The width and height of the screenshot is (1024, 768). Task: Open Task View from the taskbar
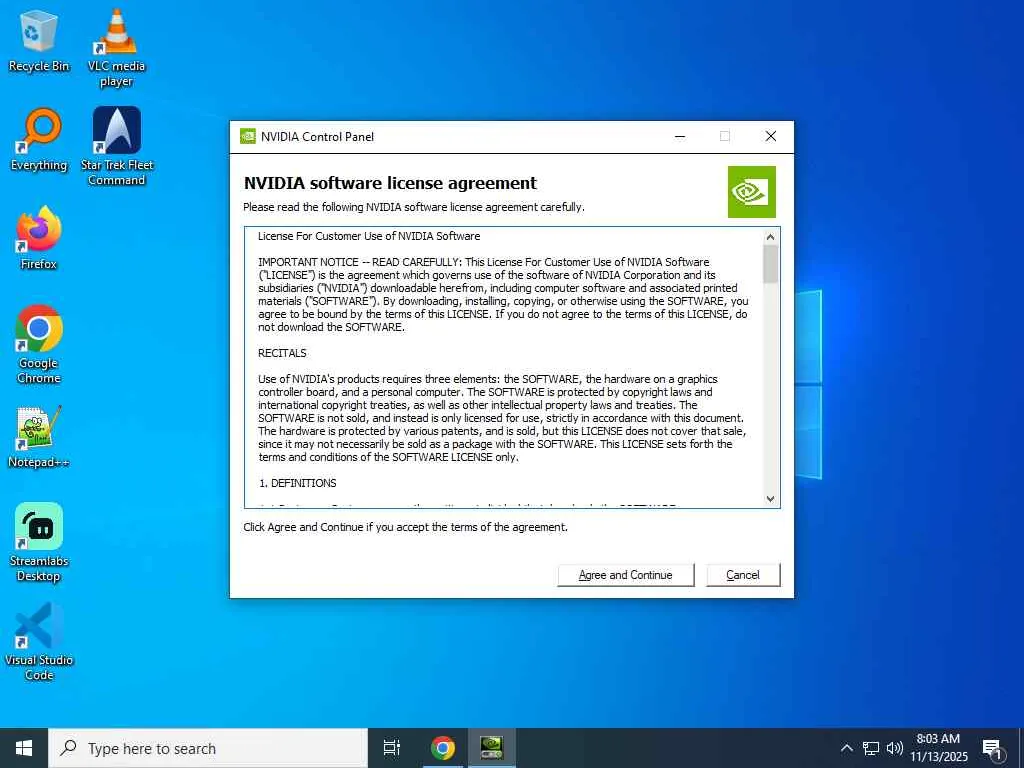pyautogui.click(x=392, y=748)
